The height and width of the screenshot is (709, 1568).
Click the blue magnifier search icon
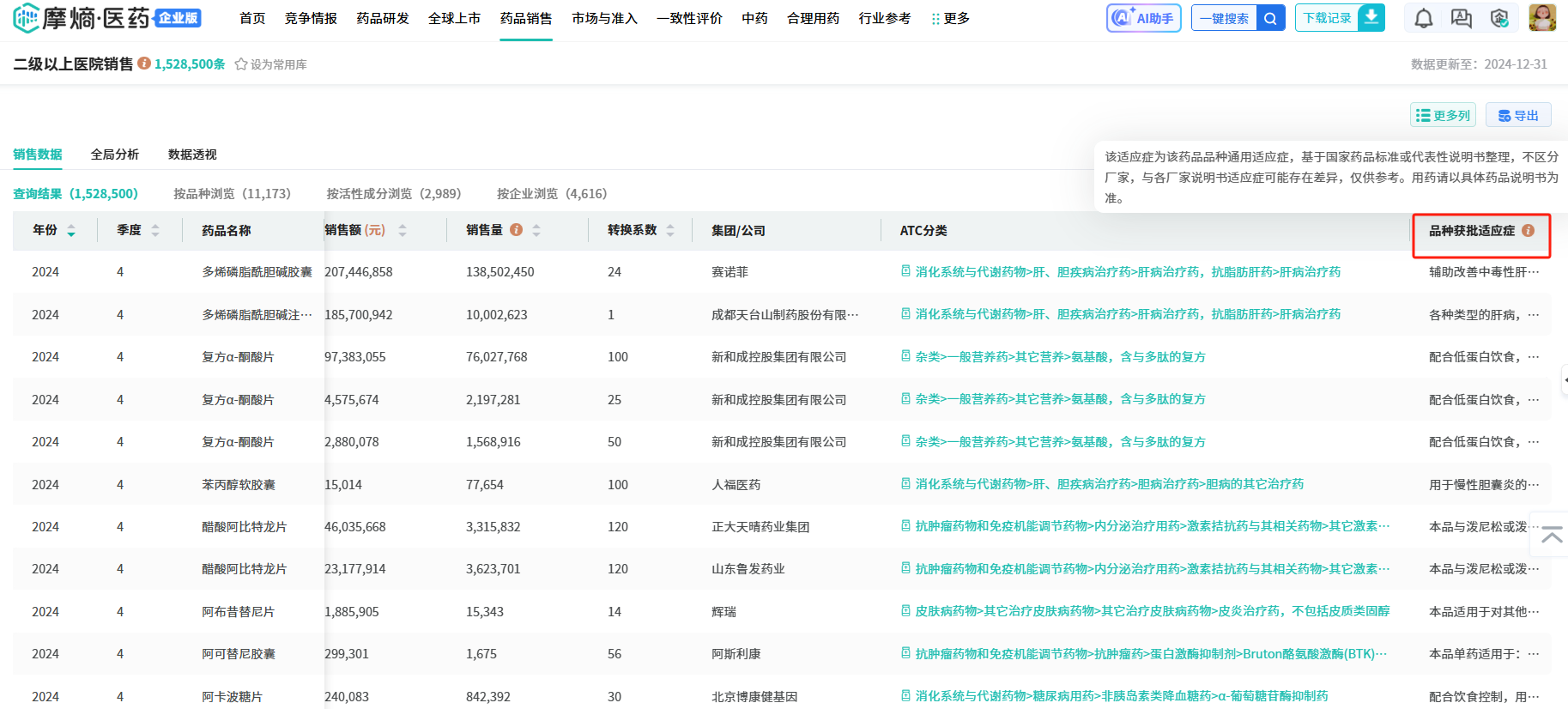tap(1270, 18)
